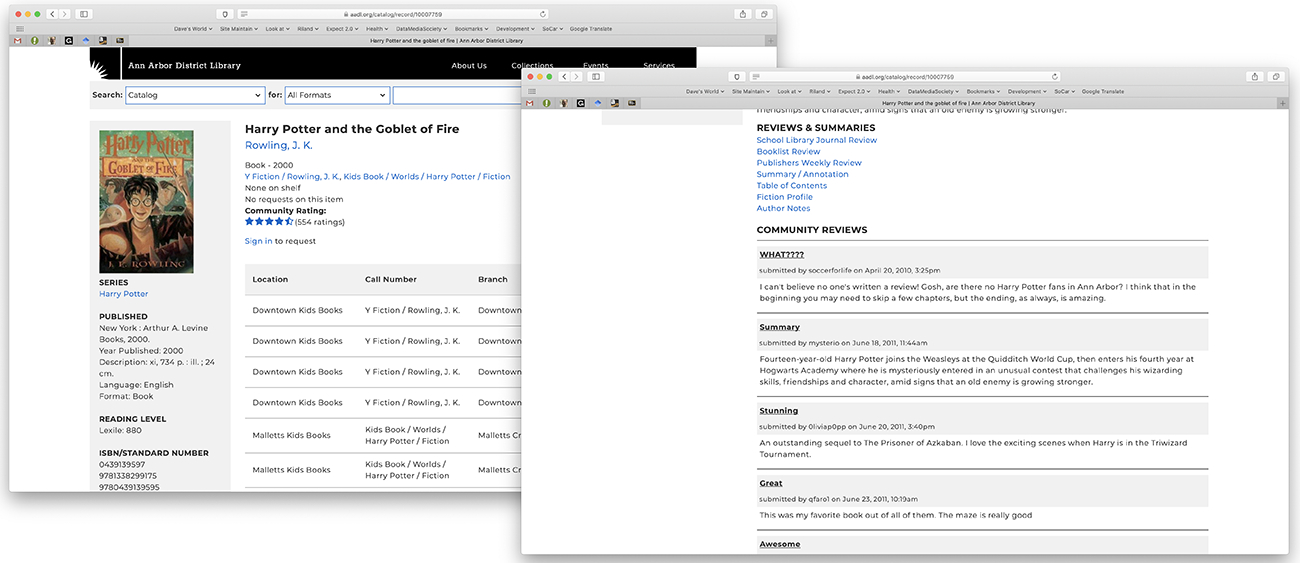Open the Gmail pinned tab in right window
This screenshot has height=563, width=1300.
pyautogui.click(x=530, y=103)
